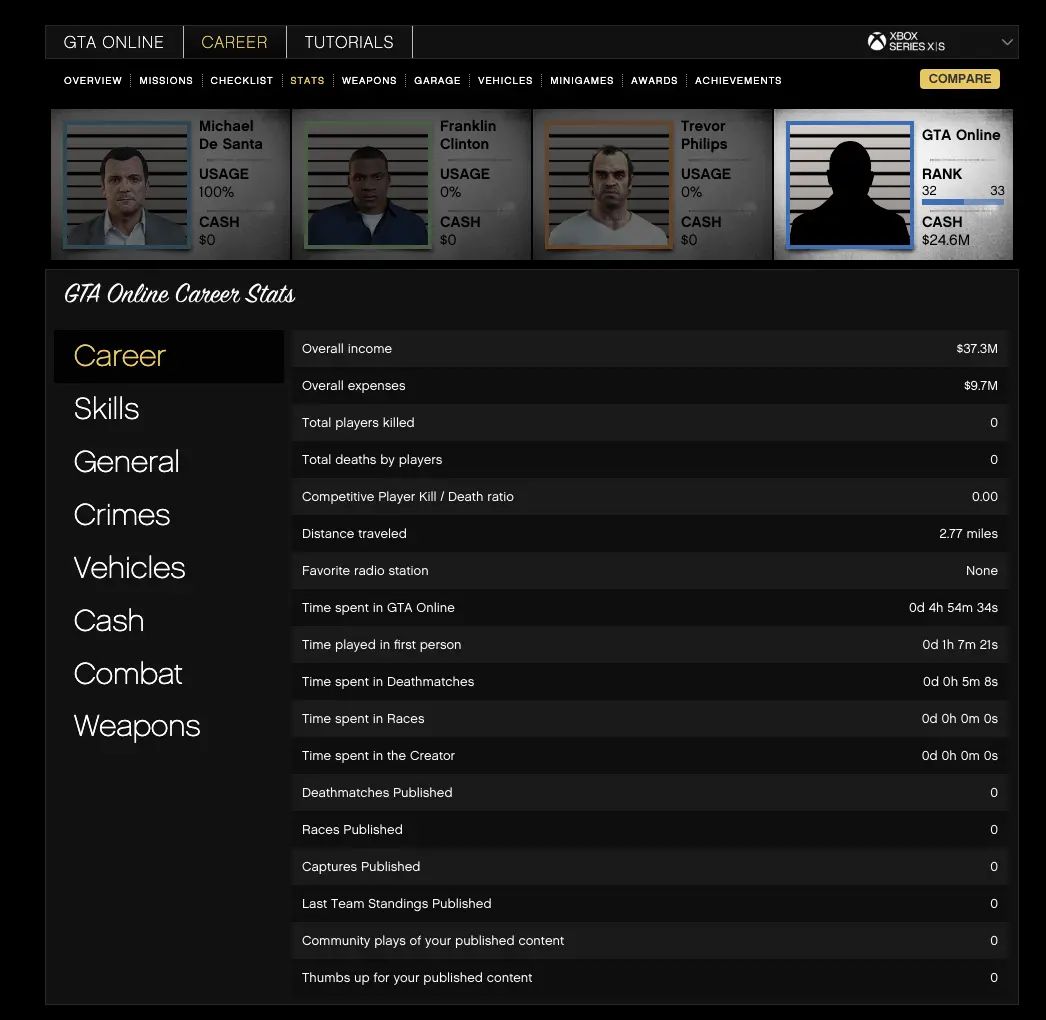
Task: Click Thumbs up for your published content
Action: tap(417, 977)
